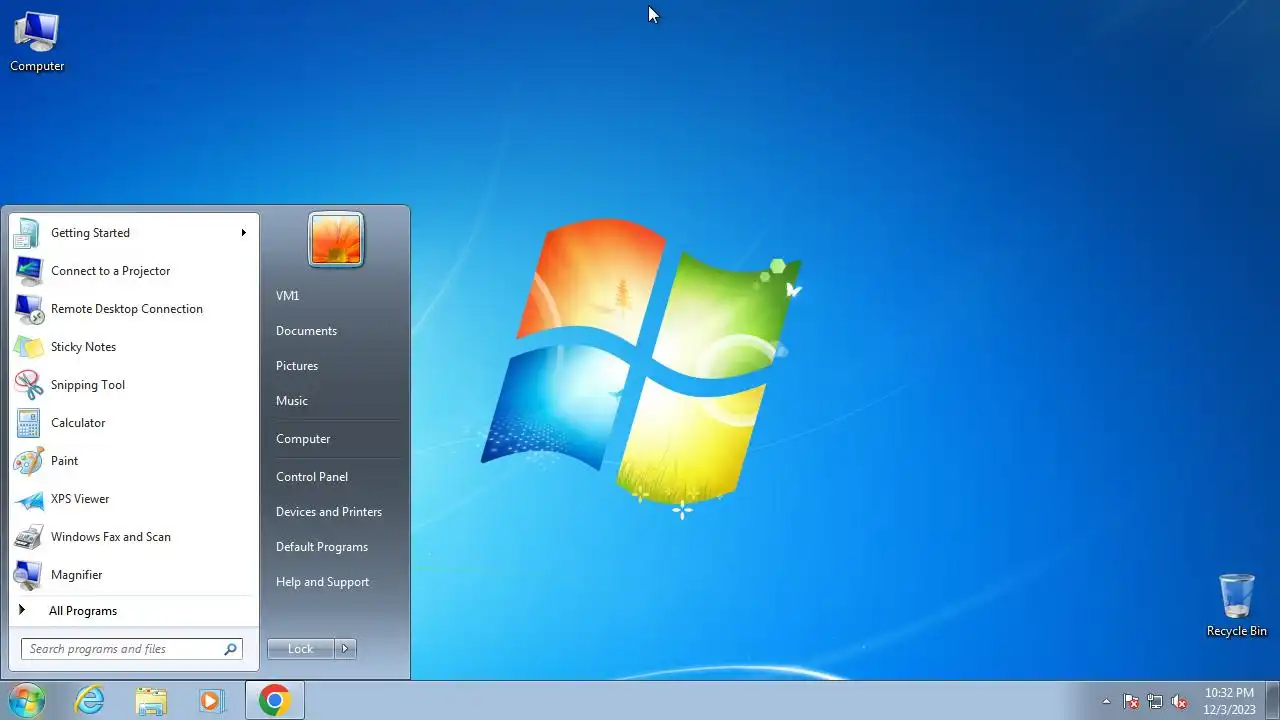Screen dimensions: 1280x720
Task: Open Windows Explorer from taskbar
Action: click(151, 700)
